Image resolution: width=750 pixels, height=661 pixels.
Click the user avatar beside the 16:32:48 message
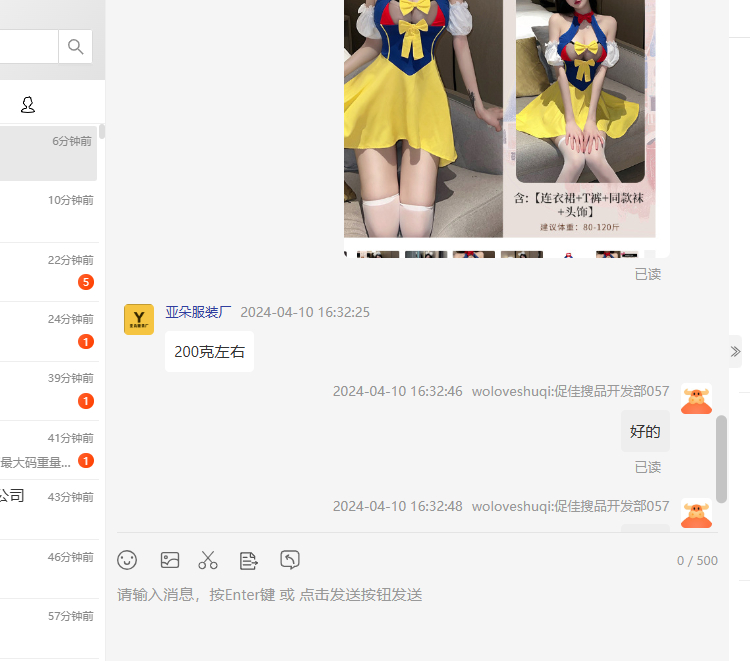point(696,513)
